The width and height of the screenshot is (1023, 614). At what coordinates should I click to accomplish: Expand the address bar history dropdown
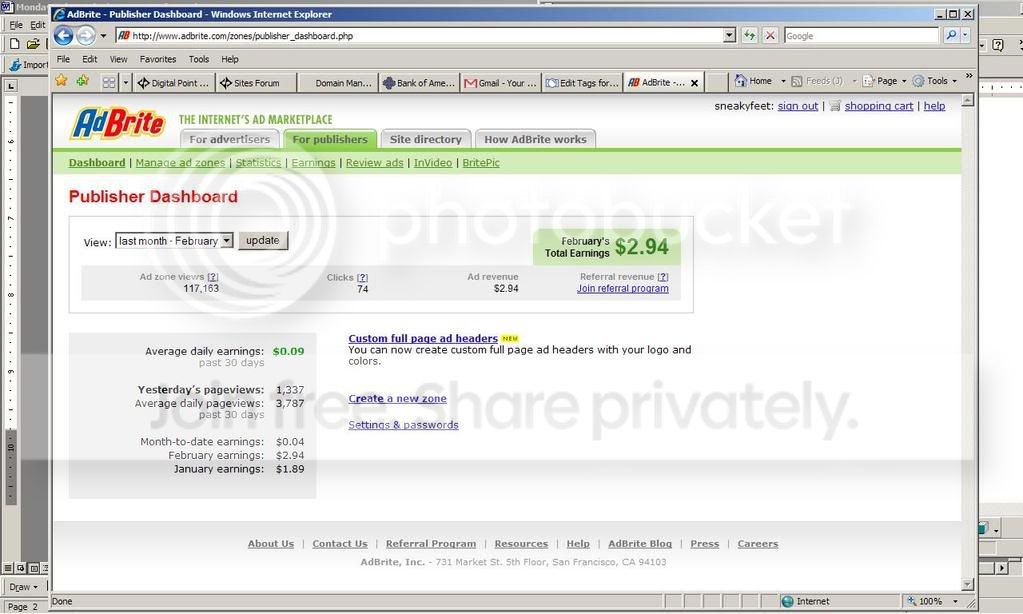pos(729,35)
